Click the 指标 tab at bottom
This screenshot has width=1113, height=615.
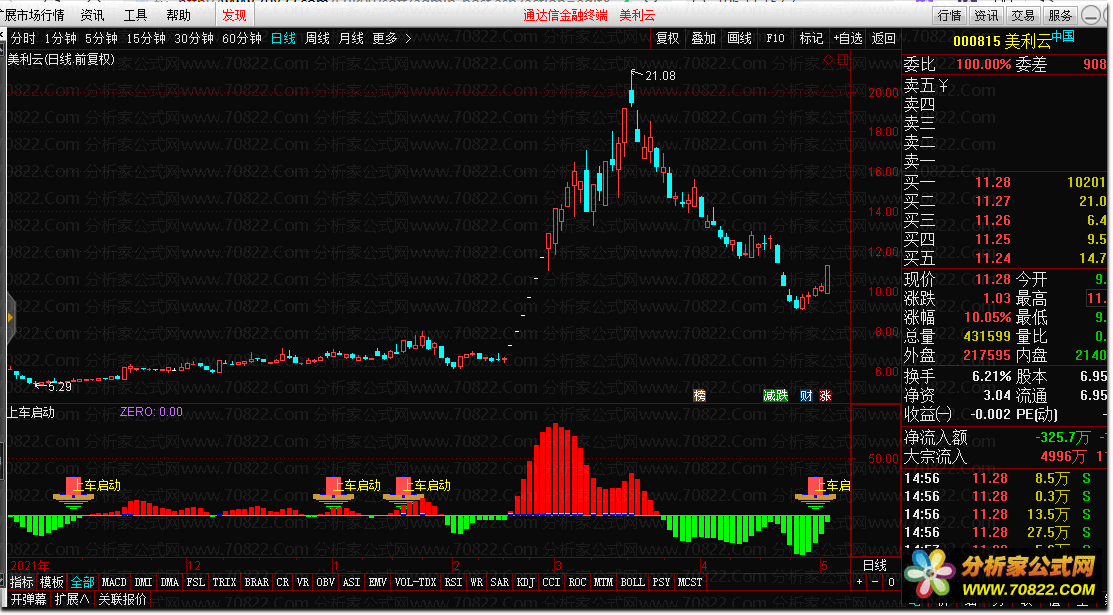click(21, 582)
